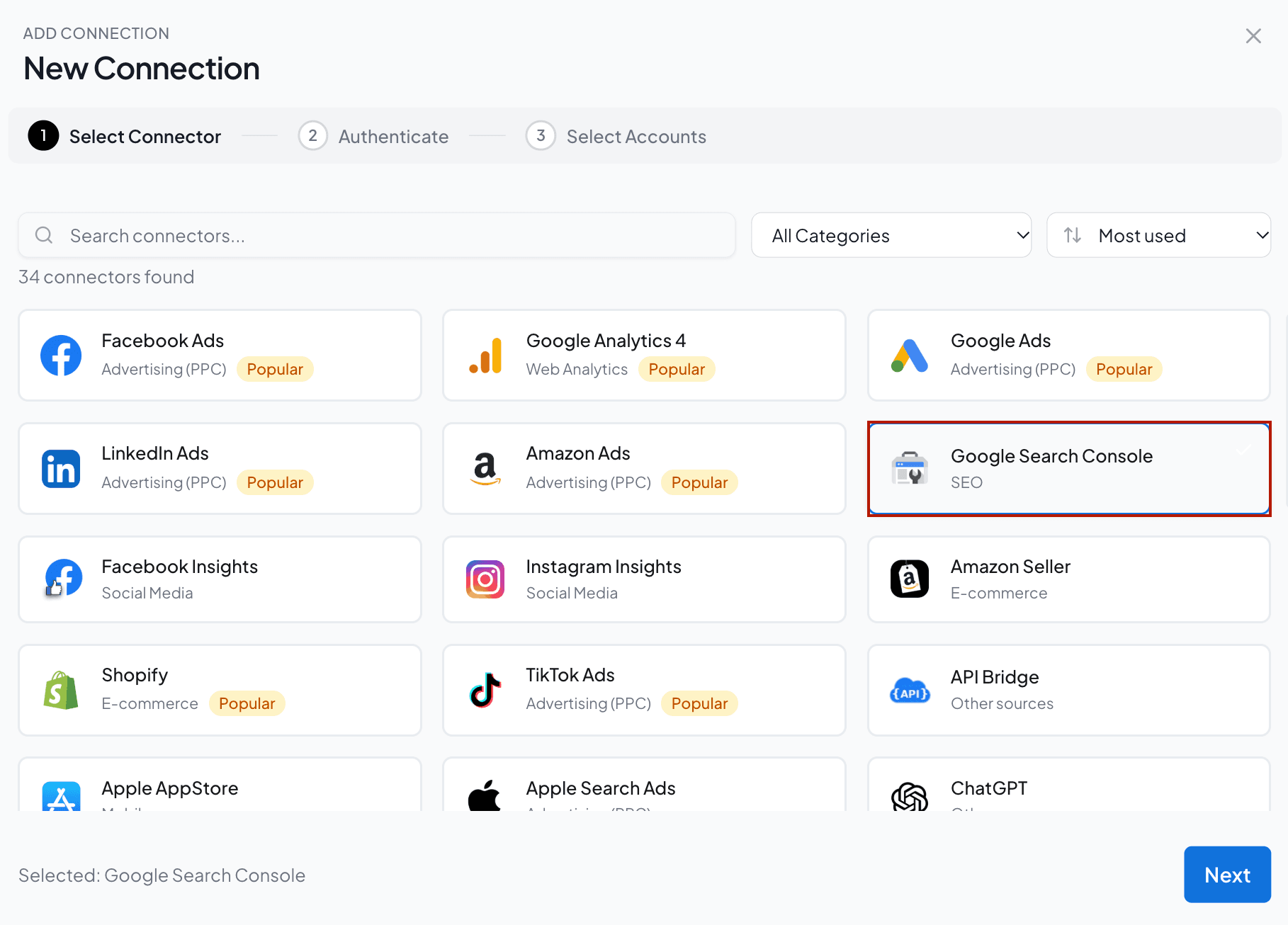Click the TikTok Ads logo icon
The width and height of the screenshot is (1288, 925).
pos(485,690)
